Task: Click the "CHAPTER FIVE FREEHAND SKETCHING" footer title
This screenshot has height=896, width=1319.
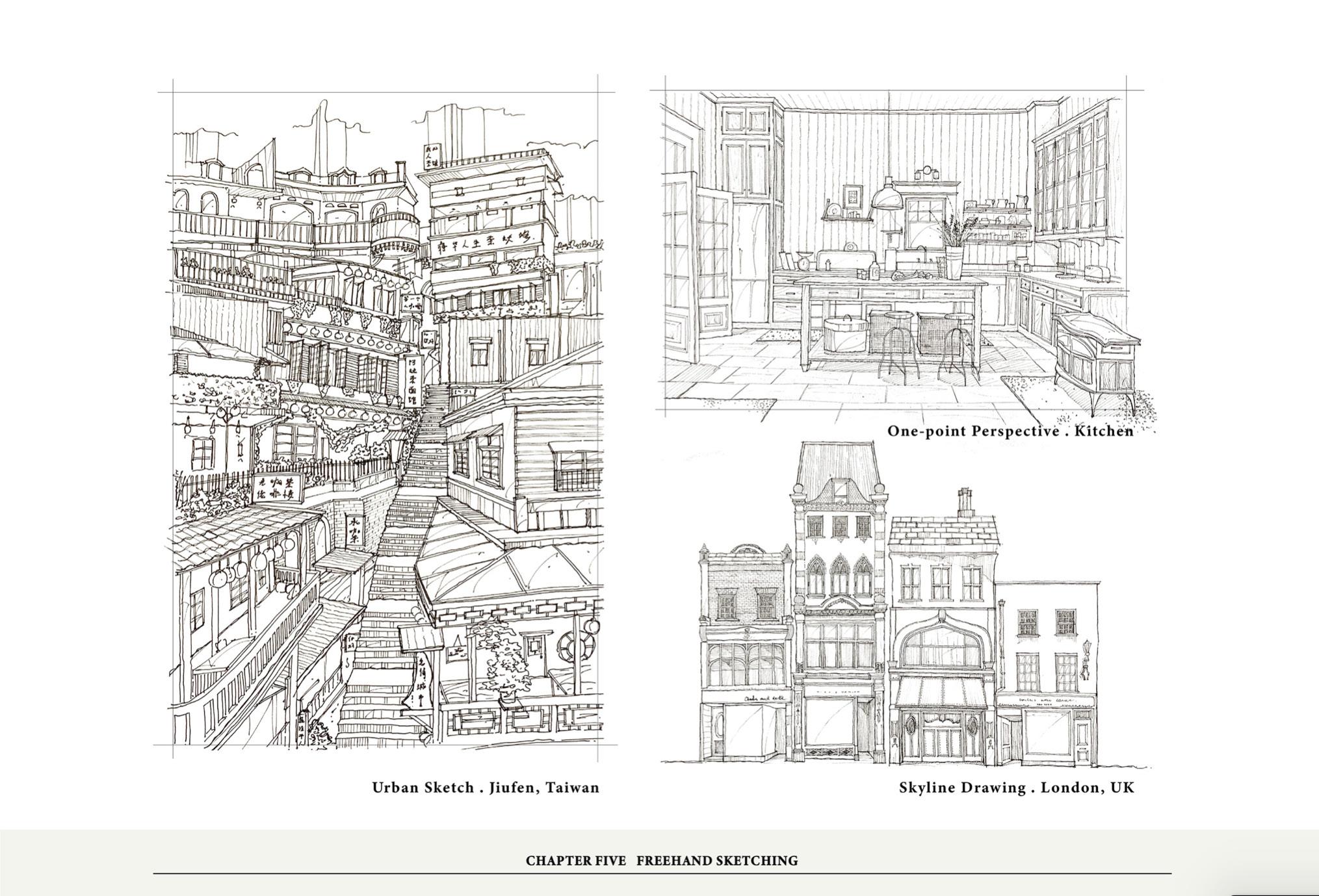Action: (x=661, y=861)
